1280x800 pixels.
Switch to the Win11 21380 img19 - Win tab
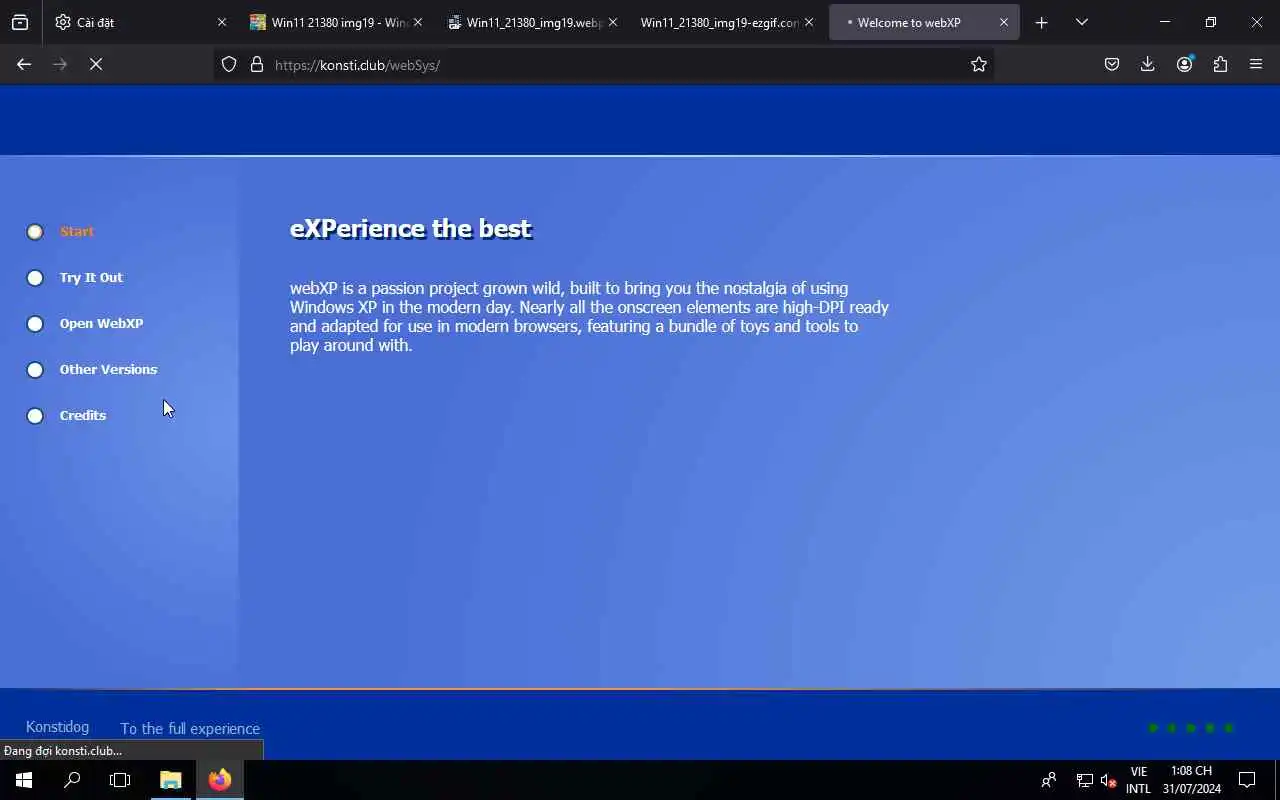click(337, 22)
